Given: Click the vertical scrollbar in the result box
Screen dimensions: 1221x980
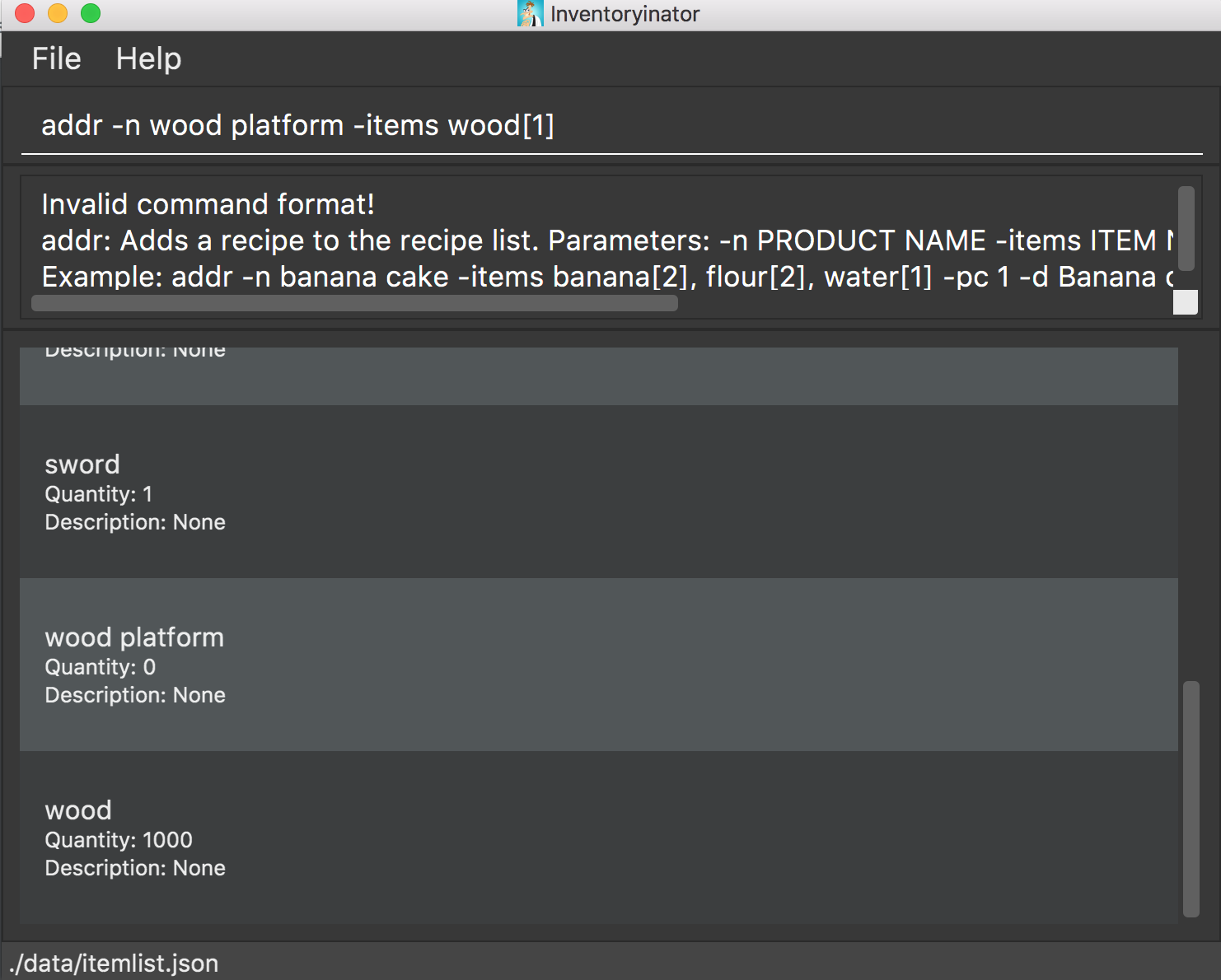Looking at the screenshot, I should coord(1186,228).
